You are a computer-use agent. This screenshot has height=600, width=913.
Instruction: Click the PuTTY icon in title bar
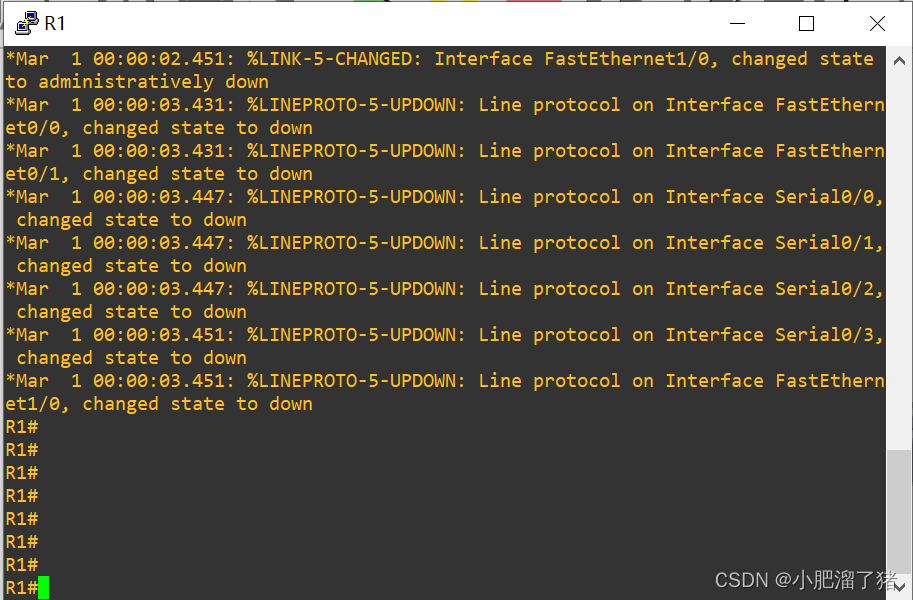click(27, 23)
